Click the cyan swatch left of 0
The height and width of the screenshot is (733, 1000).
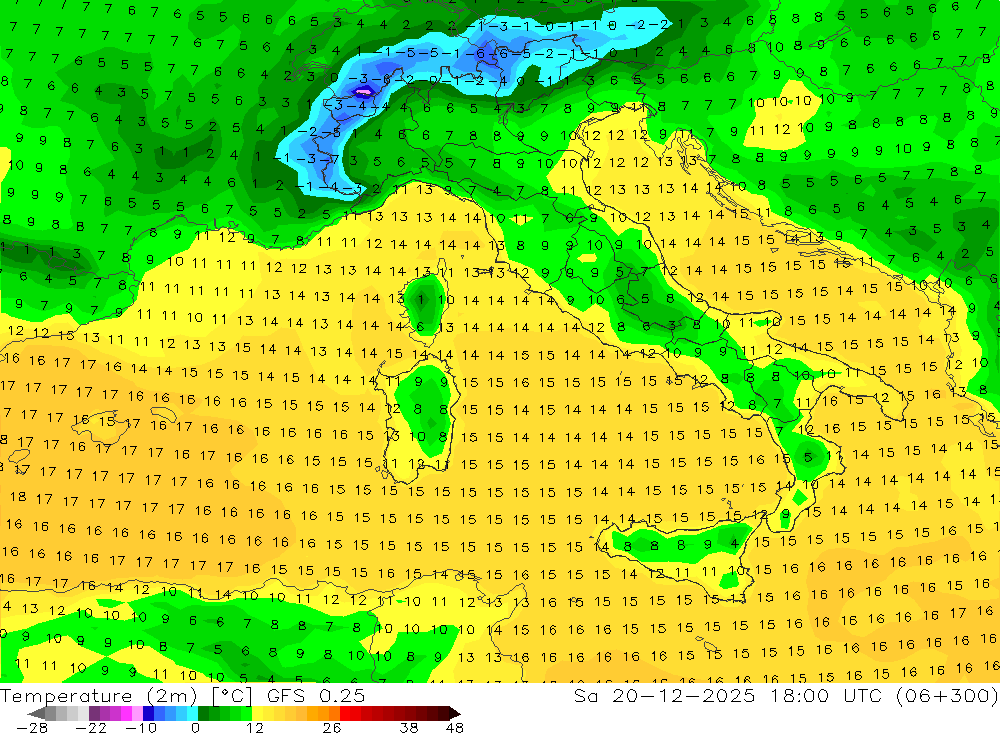(192, 713)
